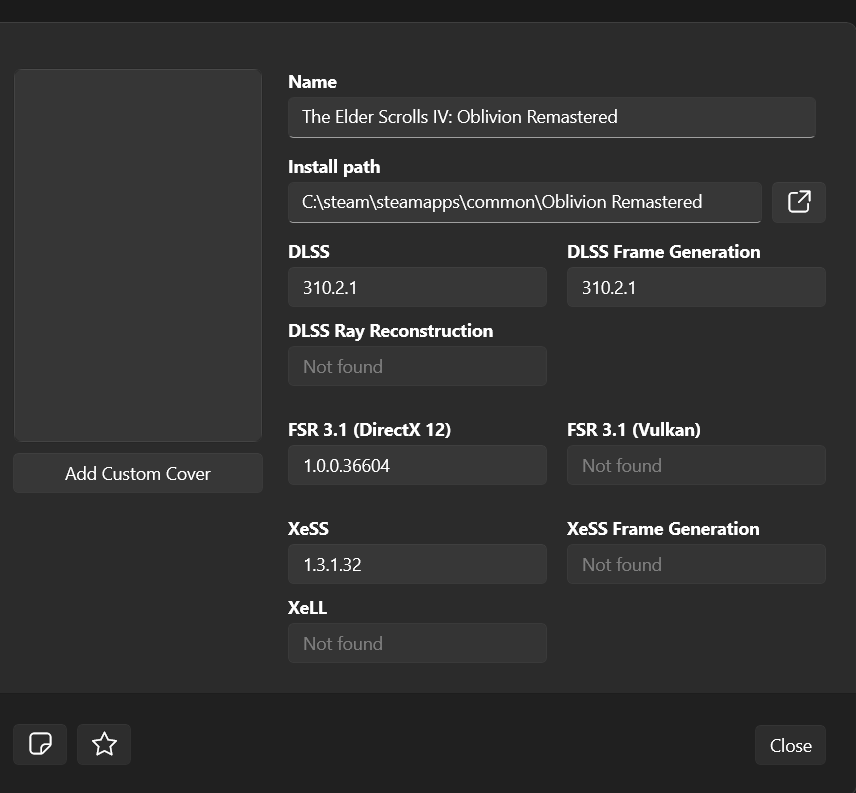Click the empty game cover placeholder
The height and width of the screenshot is (793, 856).
138,255
